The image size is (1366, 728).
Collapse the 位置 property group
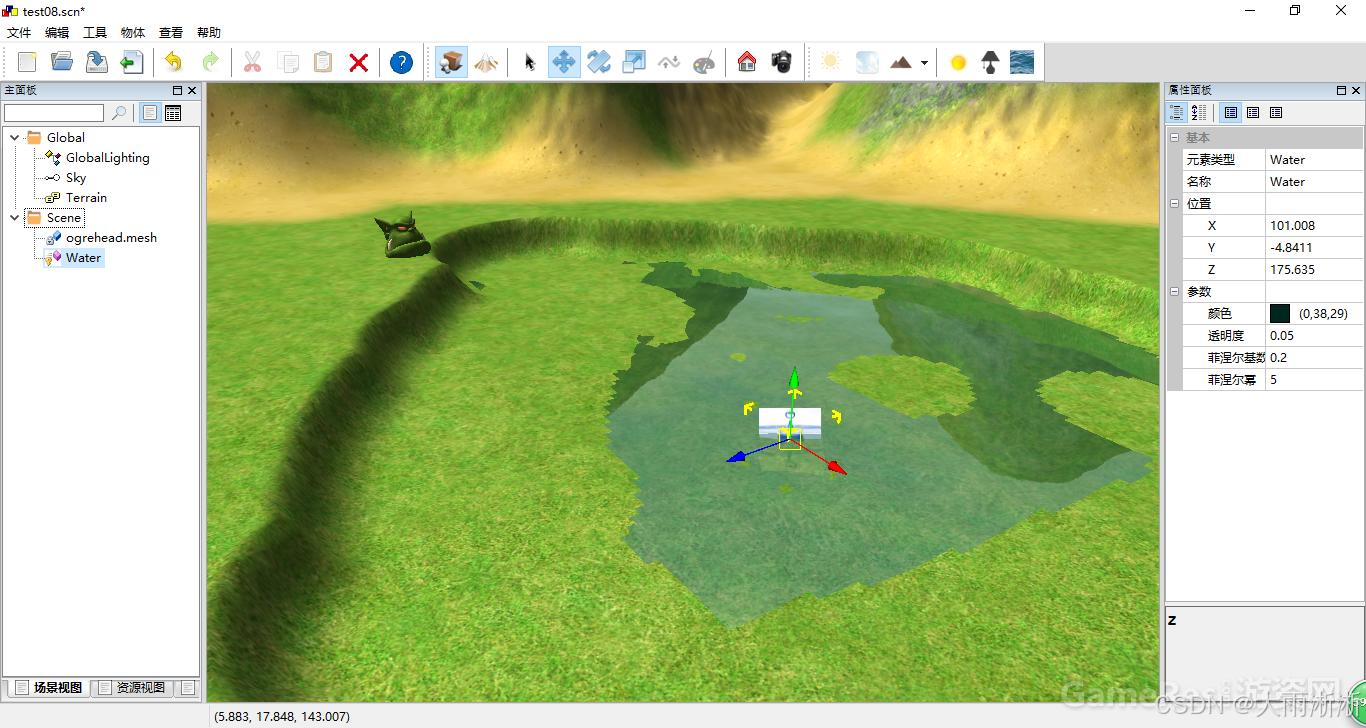1175,204
